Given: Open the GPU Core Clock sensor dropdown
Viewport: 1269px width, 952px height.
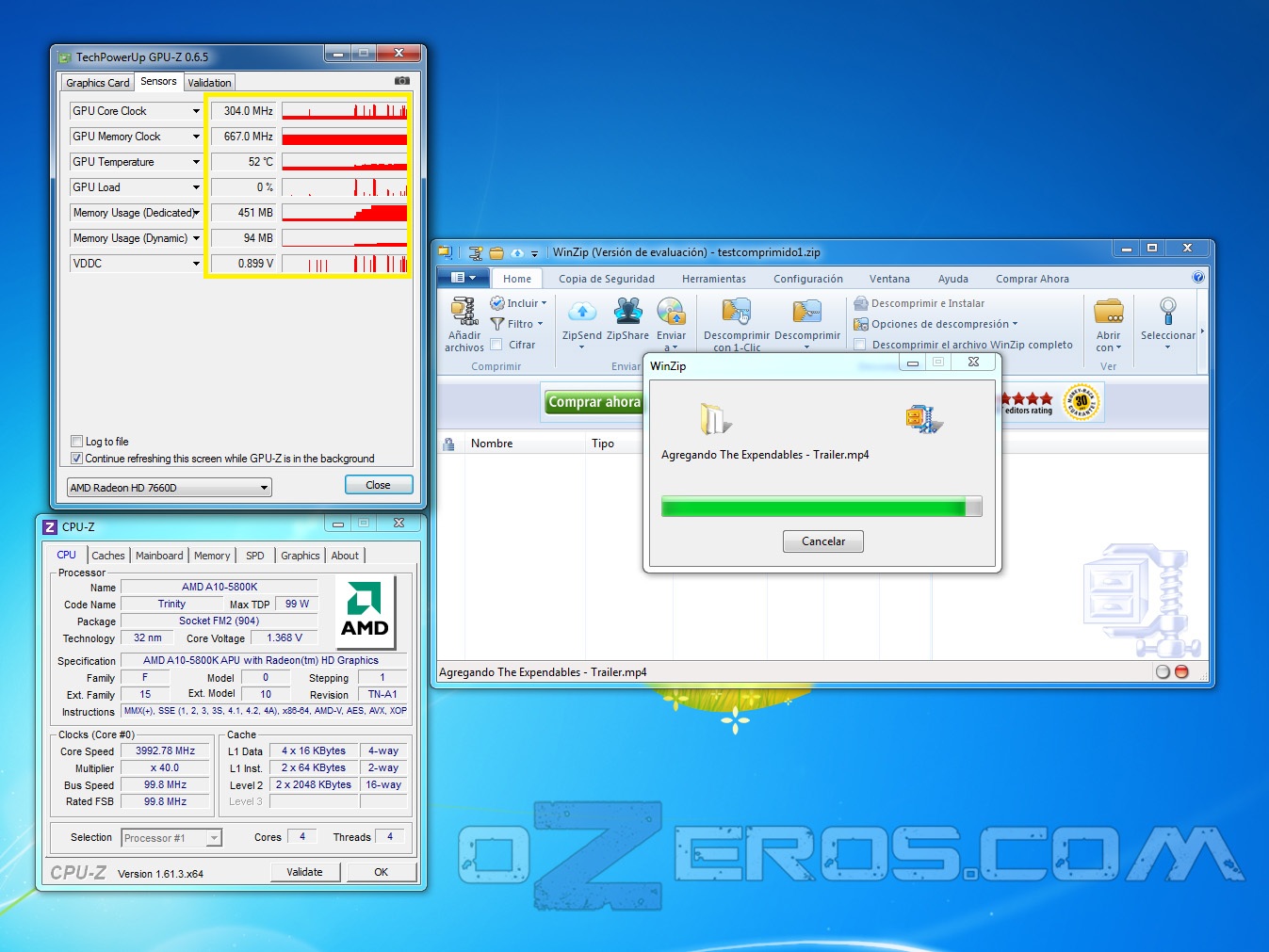Looking at the screenshot, I should [x=196, y=111].
